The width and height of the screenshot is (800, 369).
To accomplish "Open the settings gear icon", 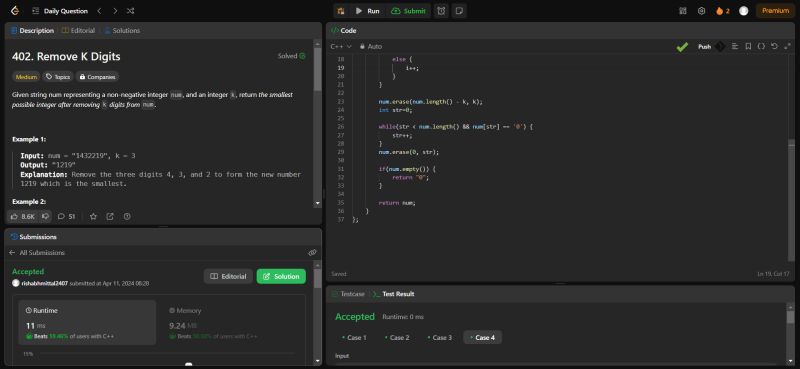I will [x=702, y=11].
